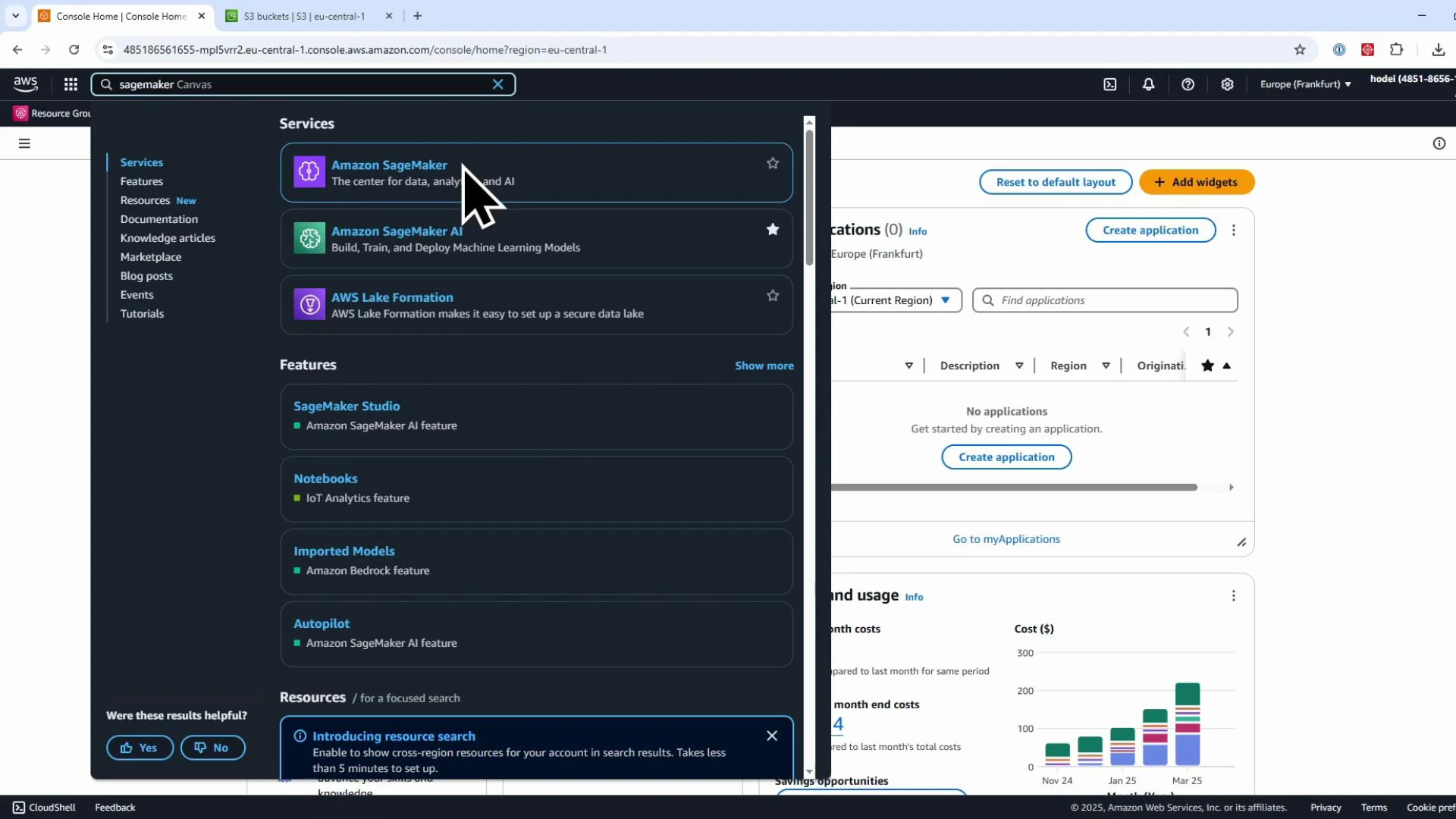Open the settings gear in the top bar
1456x819 pixels.
[1227, 84]
